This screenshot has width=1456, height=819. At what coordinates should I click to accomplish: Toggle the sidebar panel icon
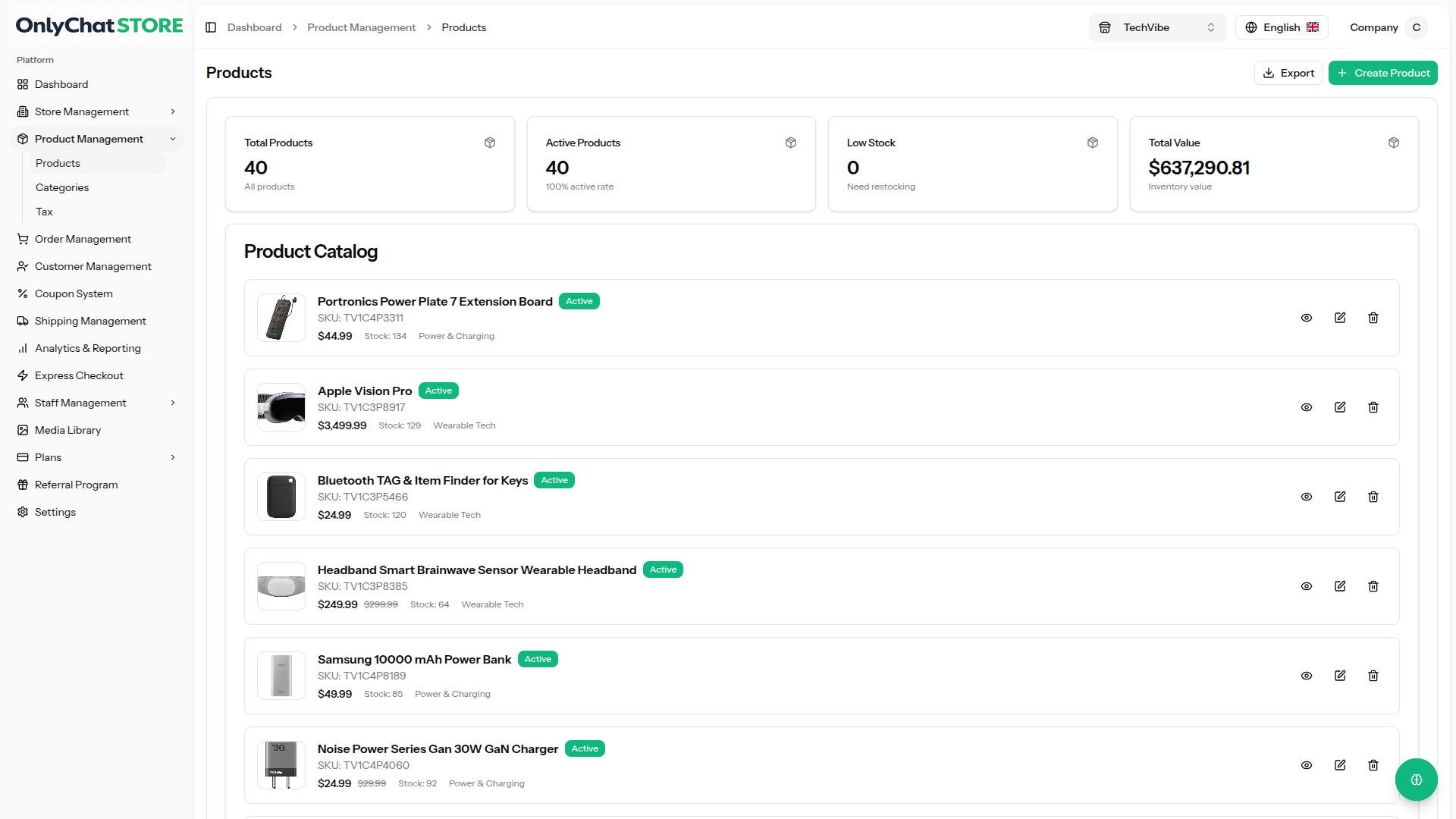[211, 27]
